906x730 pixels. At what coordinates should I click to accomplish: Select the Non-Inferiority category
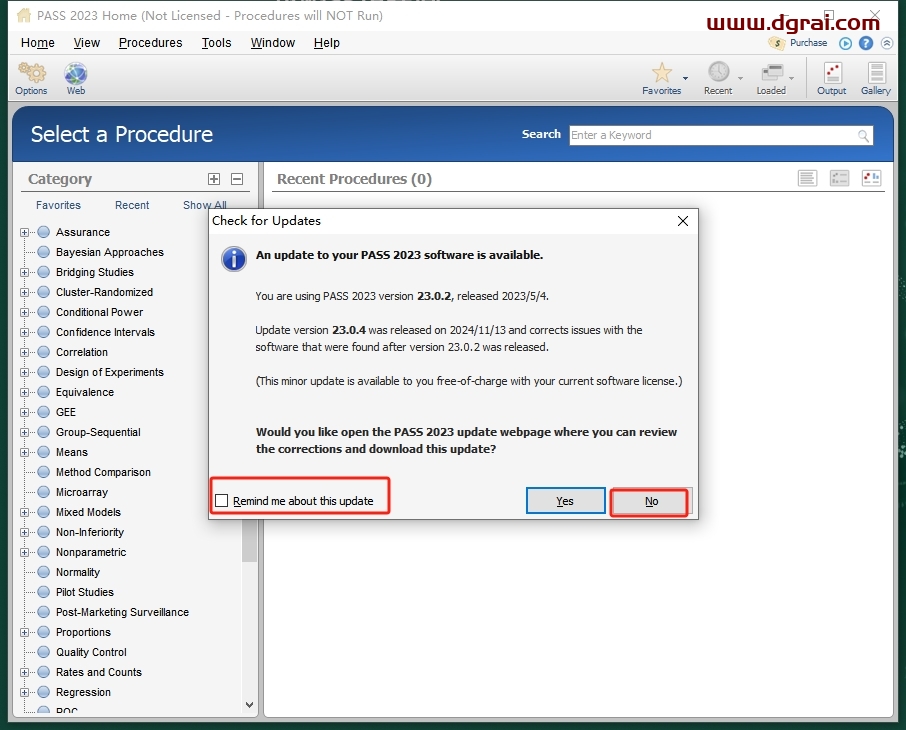(x=90, y=532)
